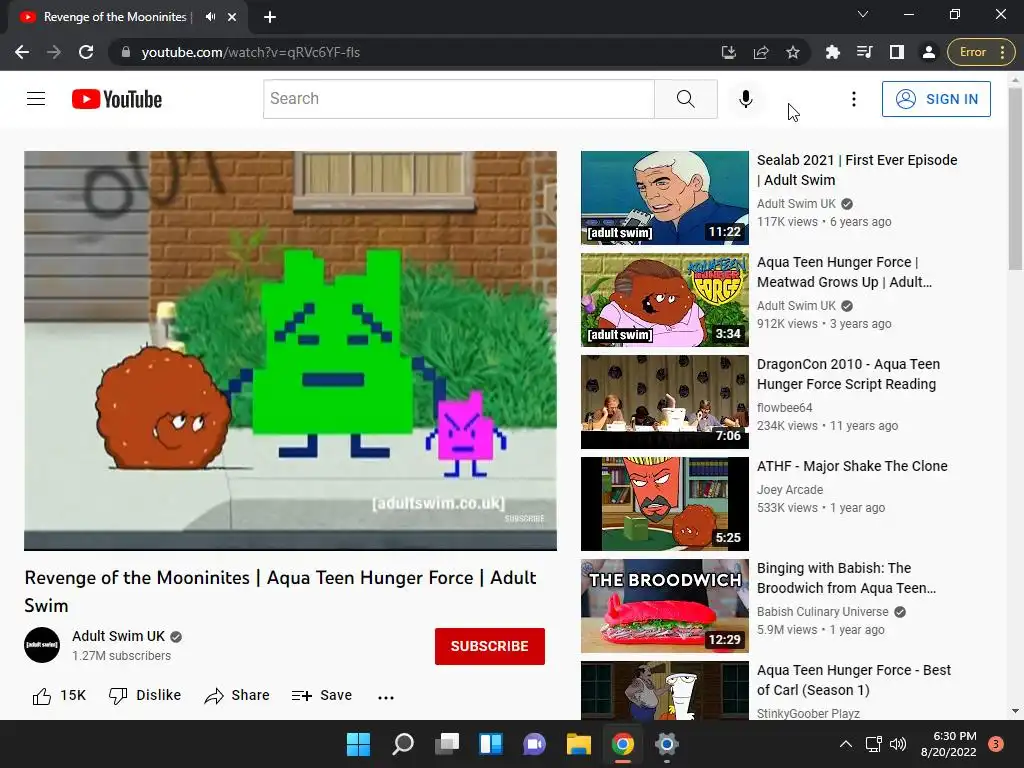Screen dimensions: 1024x768
Task: Click 'ATHF - Major Shake The Clone' title
Action: (852, 466)
